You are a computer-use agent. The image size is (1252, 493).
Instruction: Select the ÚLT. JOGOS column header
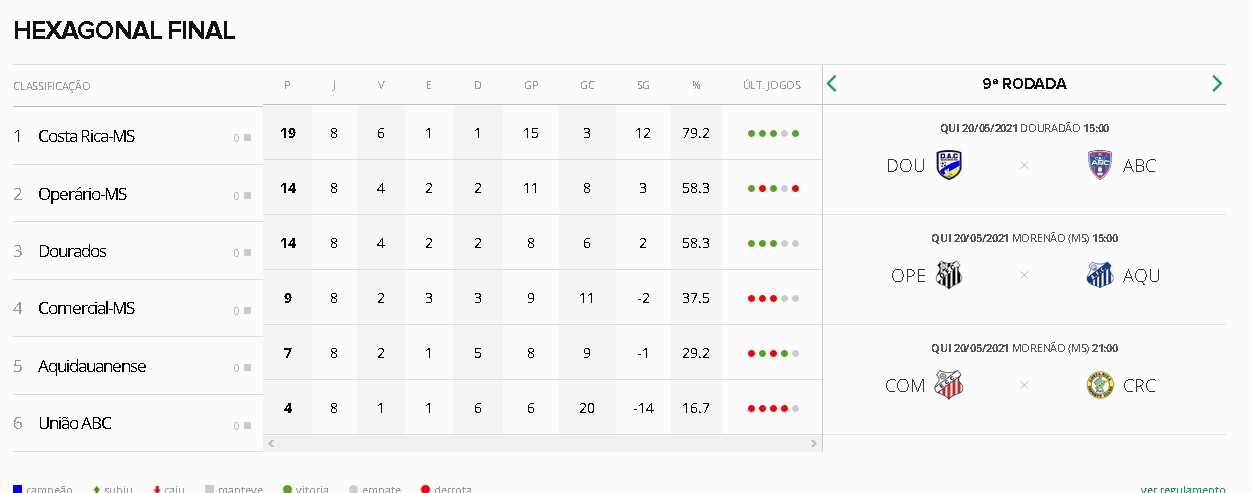pos(772,86)
